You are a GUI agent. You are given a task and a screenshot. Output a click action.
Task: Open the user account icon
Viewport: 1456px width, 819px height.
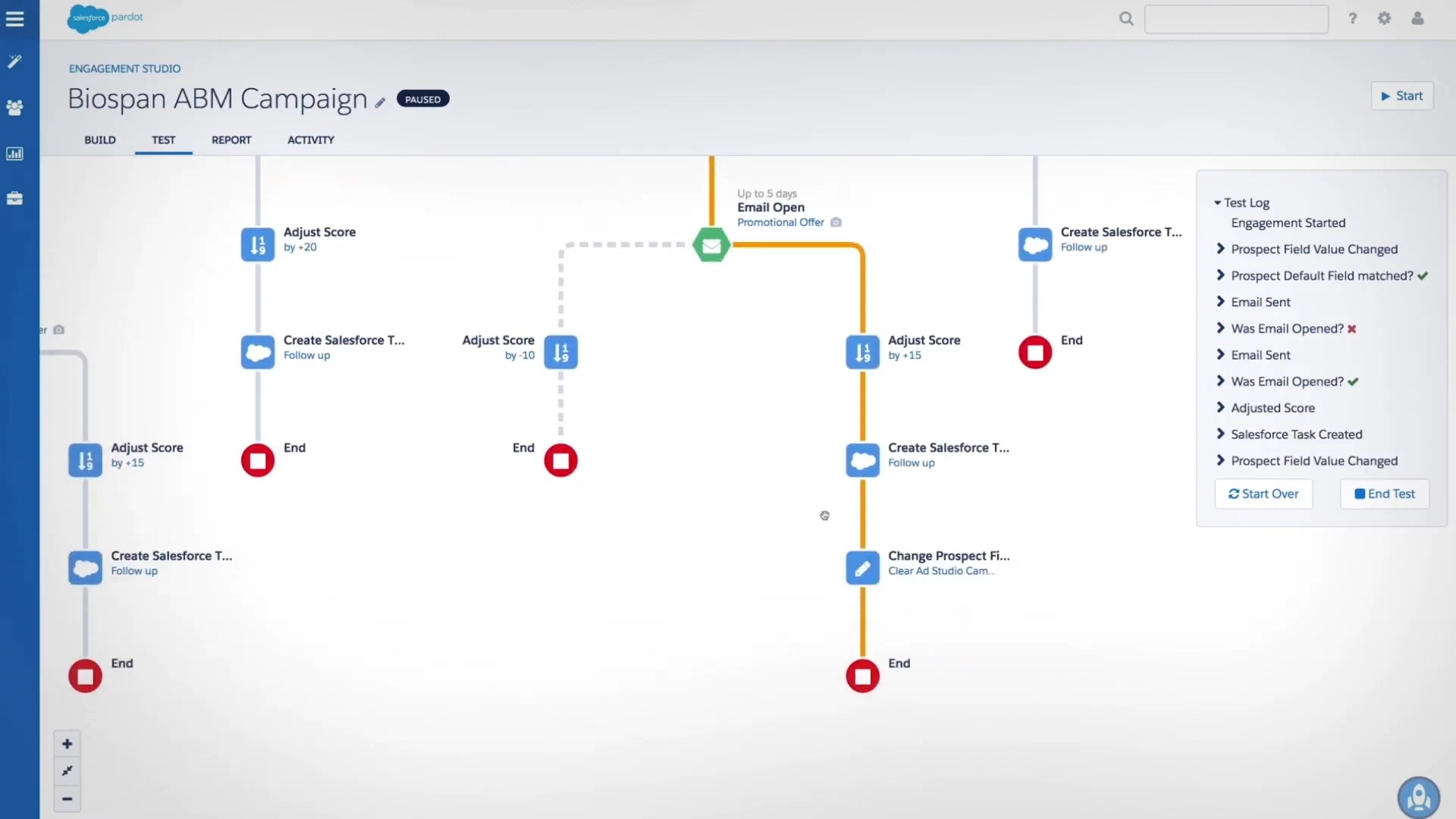pyautogui.click(x=1417, y=18)
